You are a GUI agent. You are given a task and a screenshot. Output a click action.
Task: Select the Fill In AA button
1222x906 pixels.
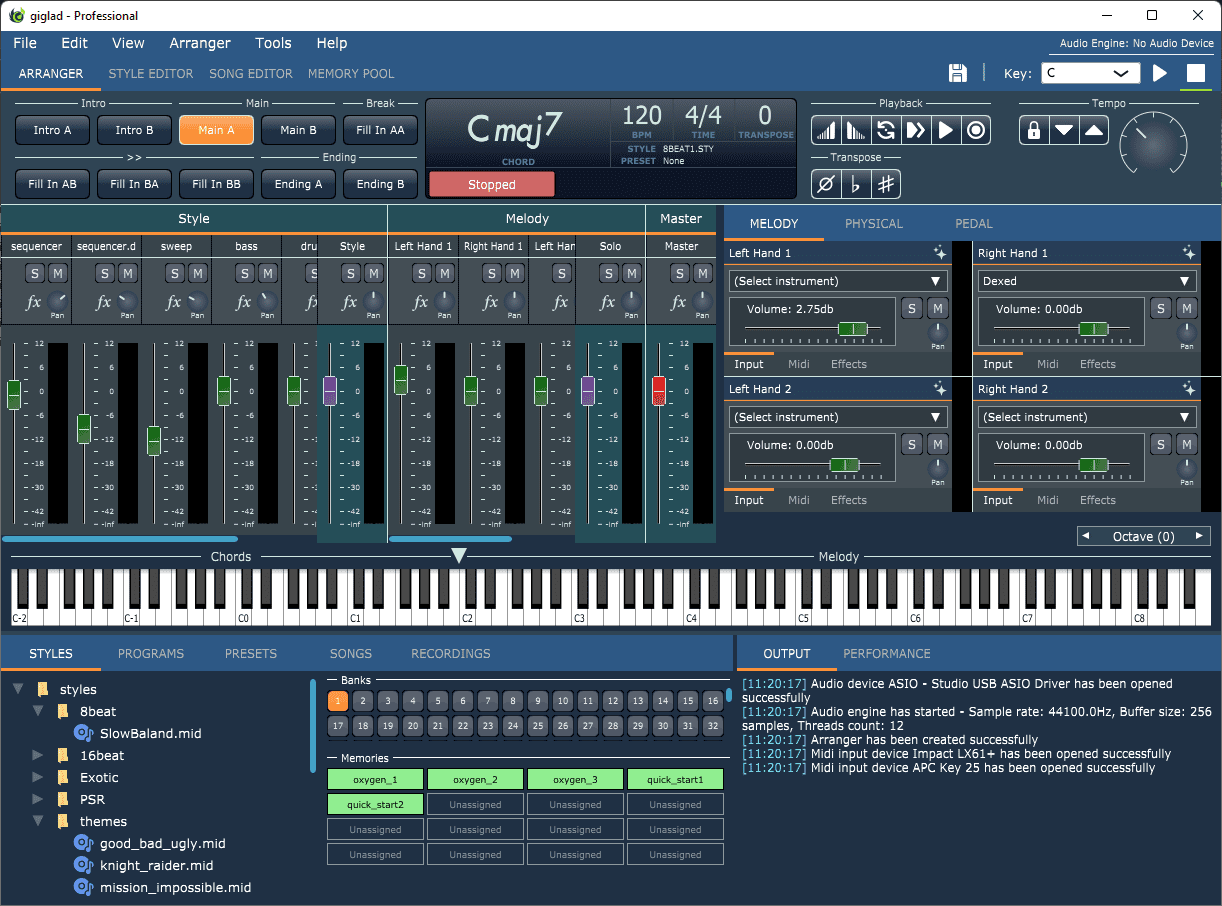click(380, 130)
